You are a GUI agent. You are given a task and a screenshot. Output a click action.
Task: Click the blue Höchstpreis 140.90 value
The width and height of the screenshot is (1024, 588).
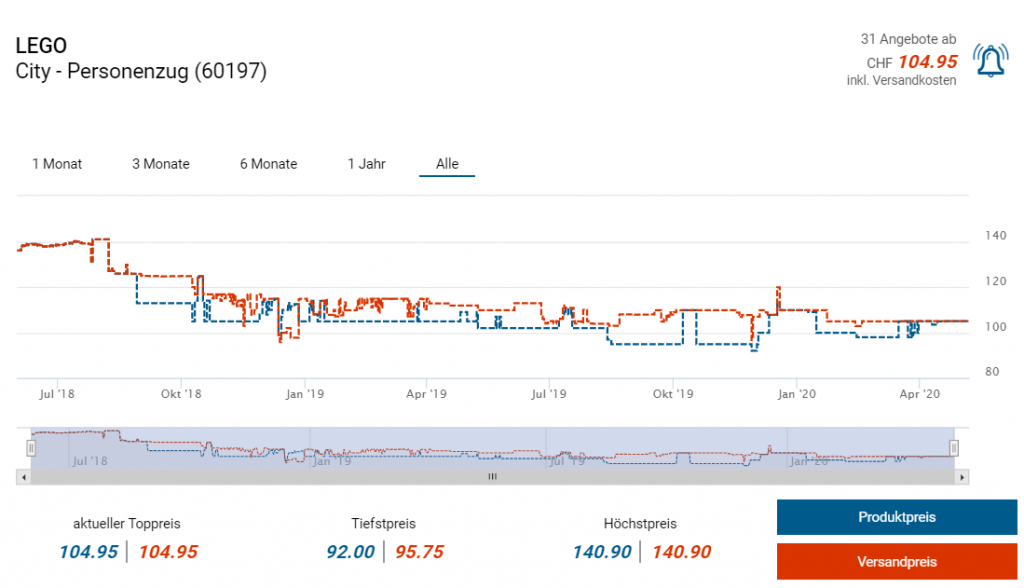[x=603, y=552]
